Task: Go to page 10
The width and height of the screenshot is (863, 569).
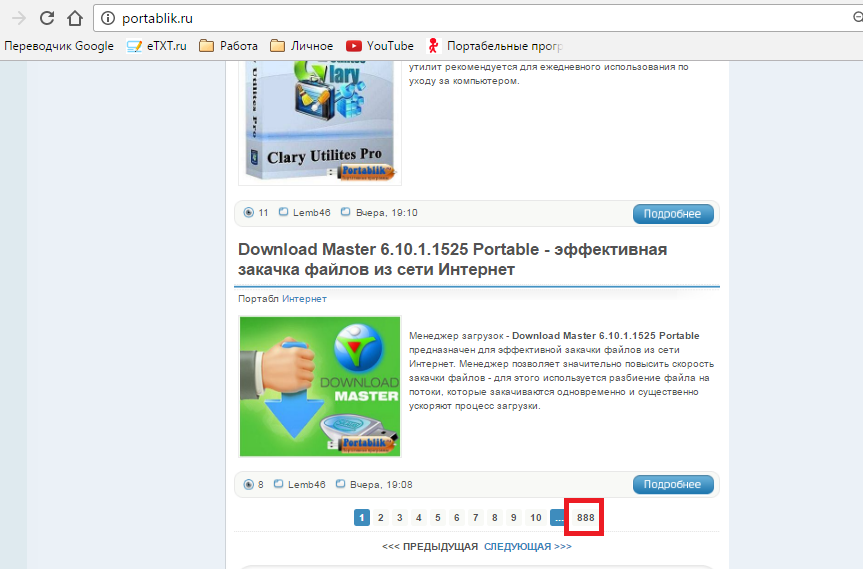Action: click(536, 517)
